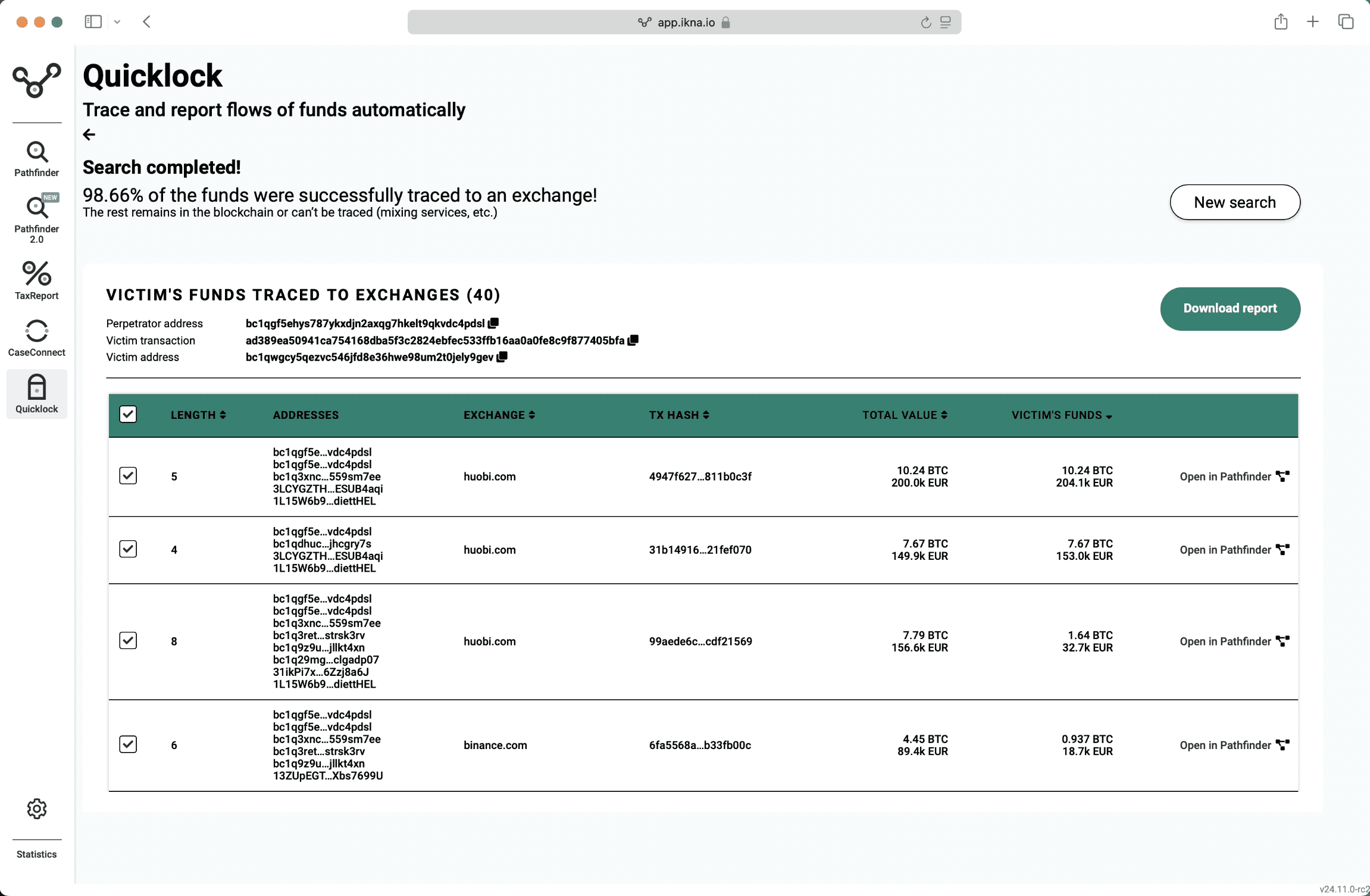This screenshot has height=896, width=1370.
Task: Copy the perpetrator address
Action: click(x=493, y=323)
